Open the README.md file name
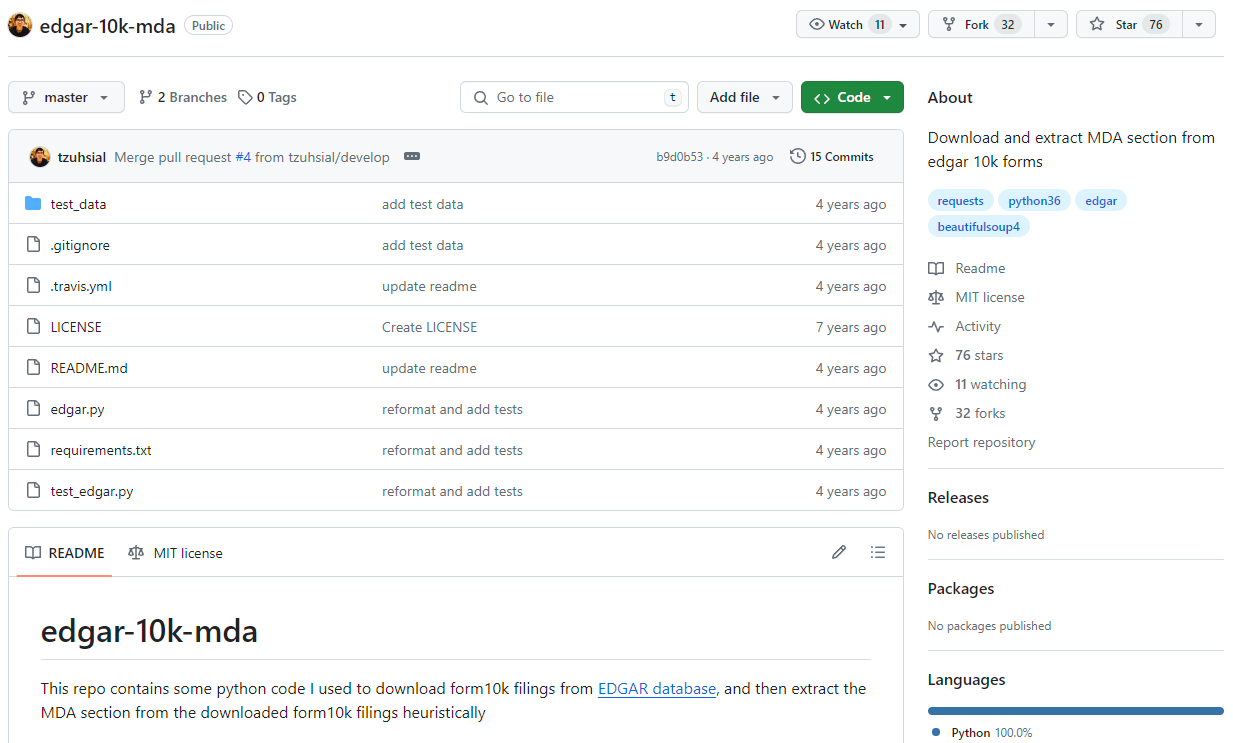 pos(89,368)
